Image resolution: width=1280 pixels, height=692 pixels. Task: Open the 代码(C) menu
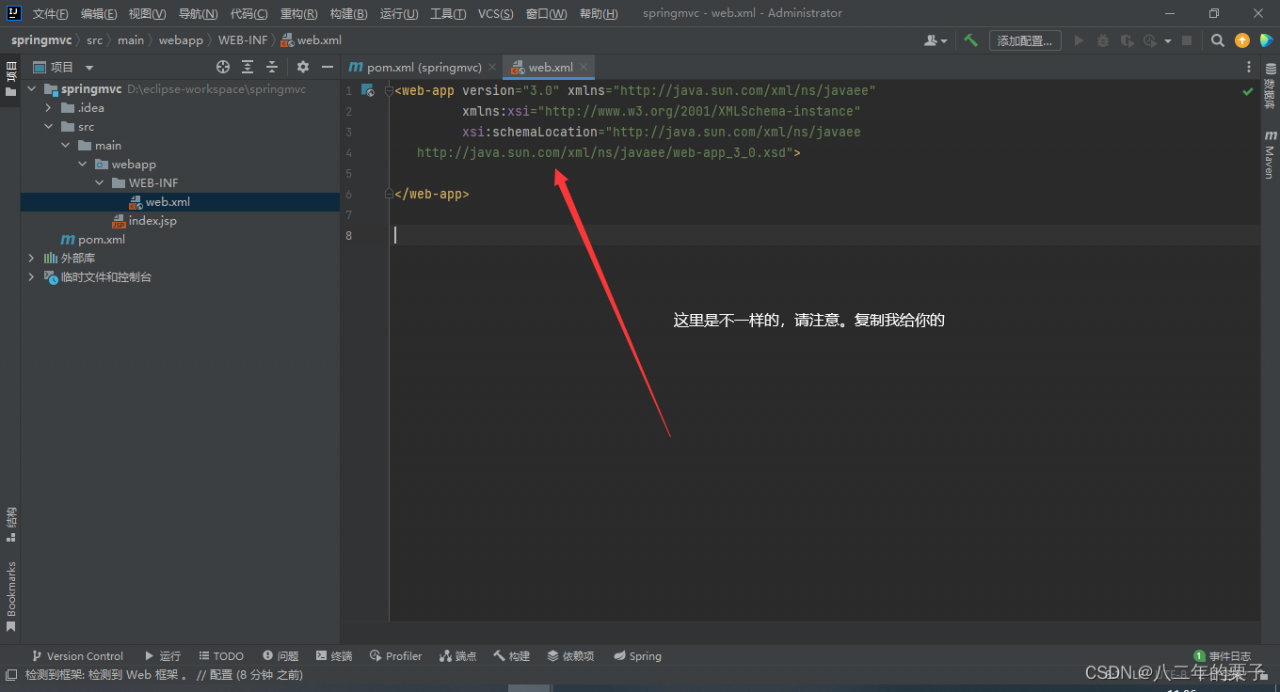tap(249, 14)
